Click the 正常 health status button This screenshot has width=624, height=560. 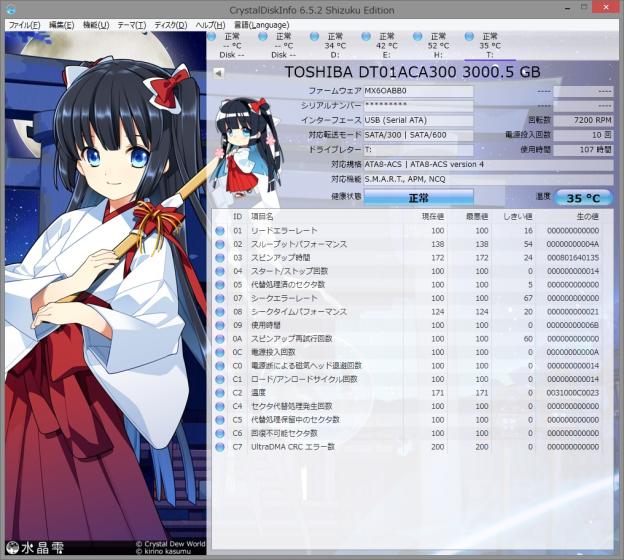[x=419, y=197]
